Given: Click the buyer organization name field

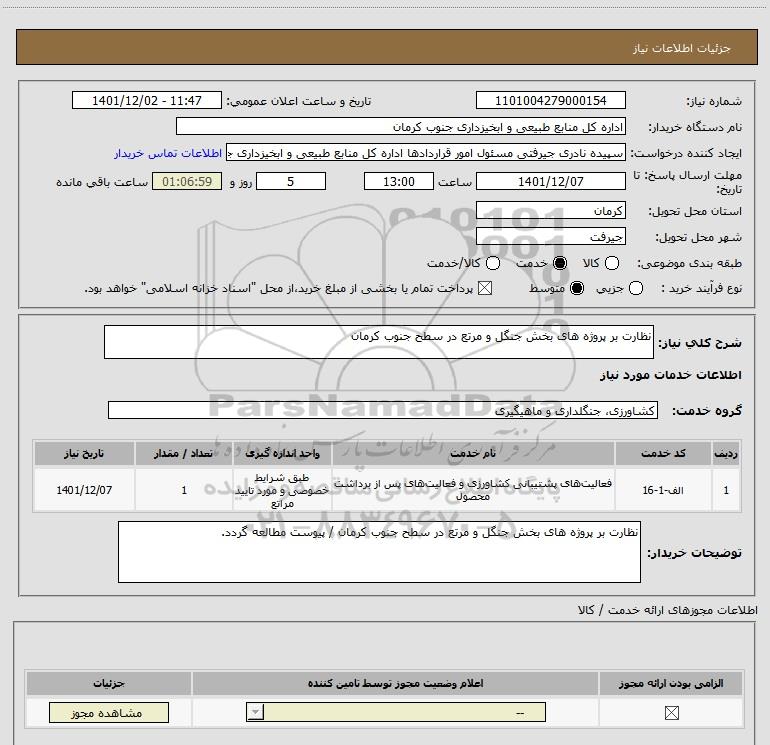Looking at the screenshot, I should tap(401, 127).
